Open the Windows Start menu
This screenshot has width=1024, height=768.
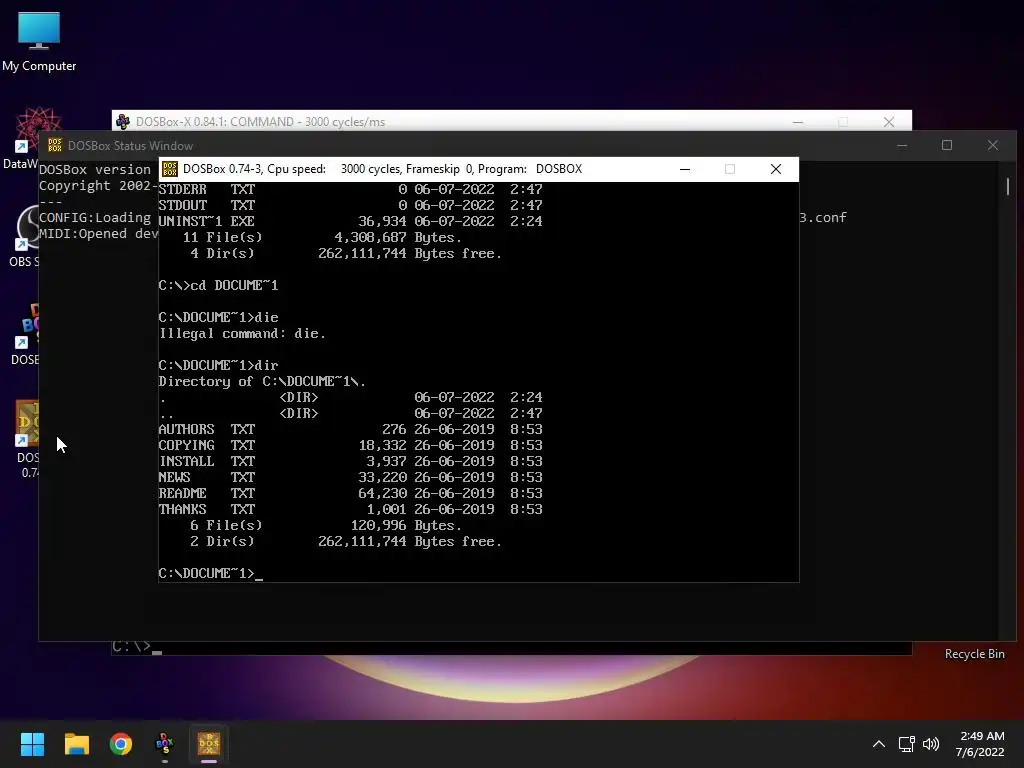32,744
